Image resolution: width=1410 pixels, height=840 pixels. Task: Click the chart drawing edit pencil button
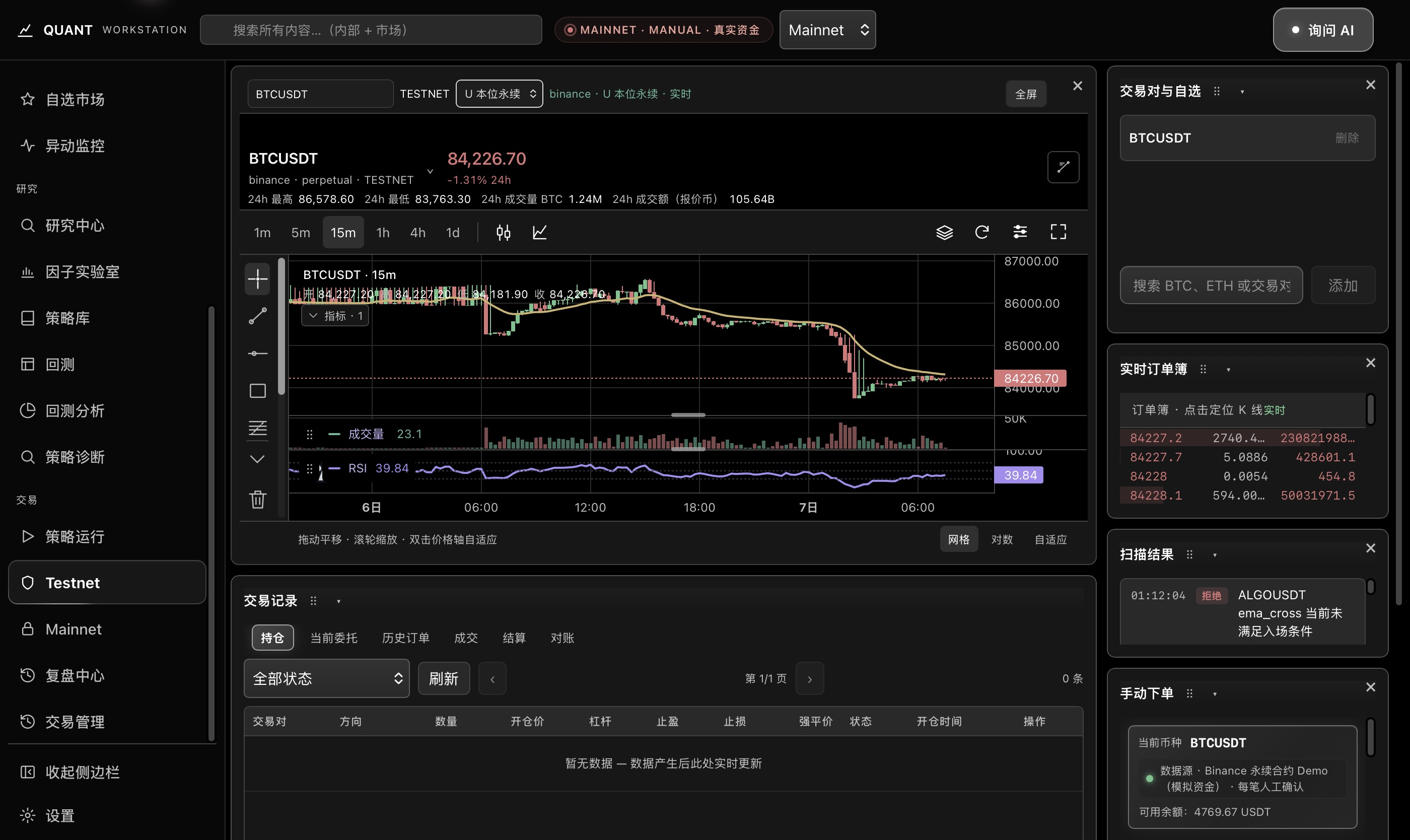click(x=1063, y=167)
